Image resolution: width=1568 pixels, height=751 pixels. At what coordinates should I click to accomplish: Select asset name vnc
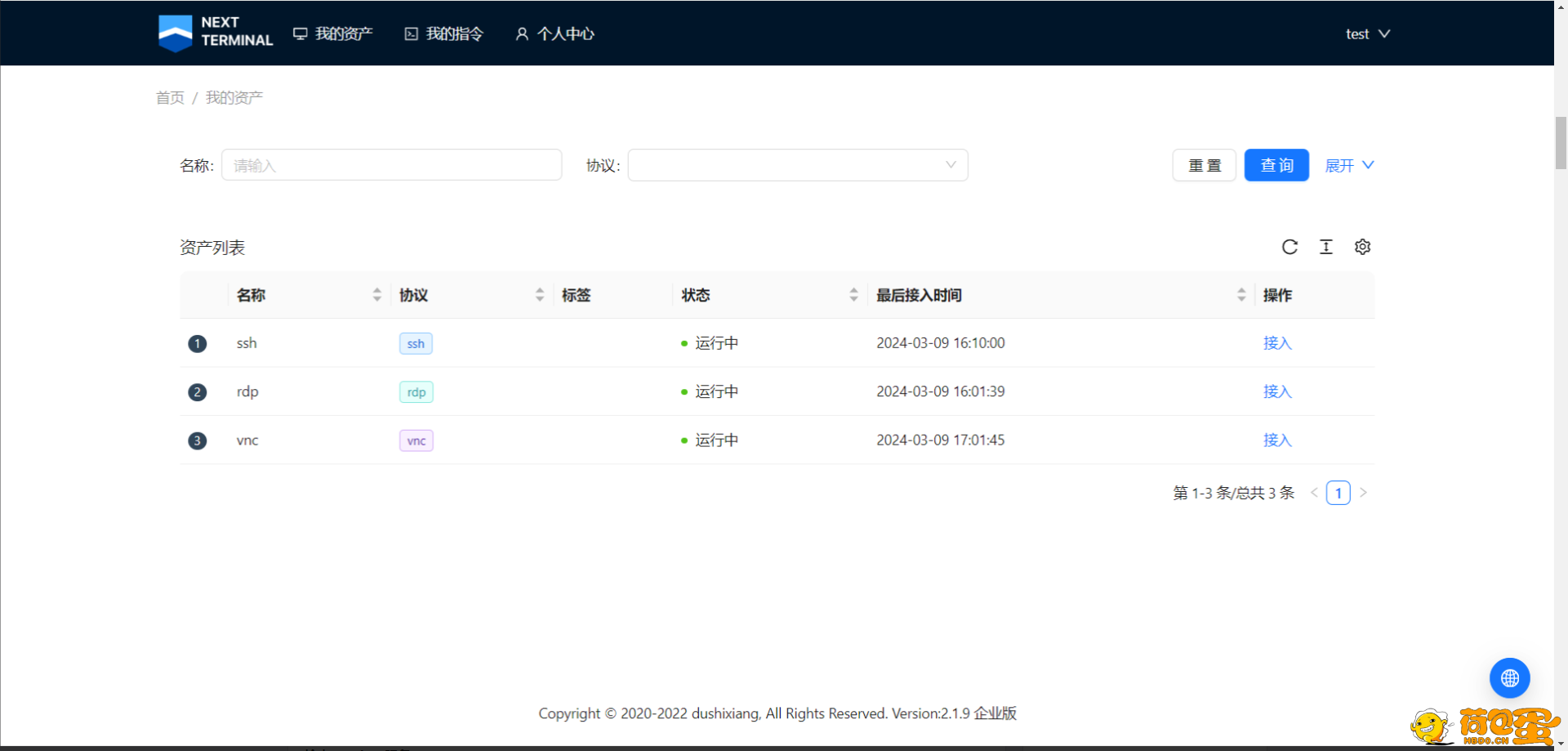tap(247, 440)
